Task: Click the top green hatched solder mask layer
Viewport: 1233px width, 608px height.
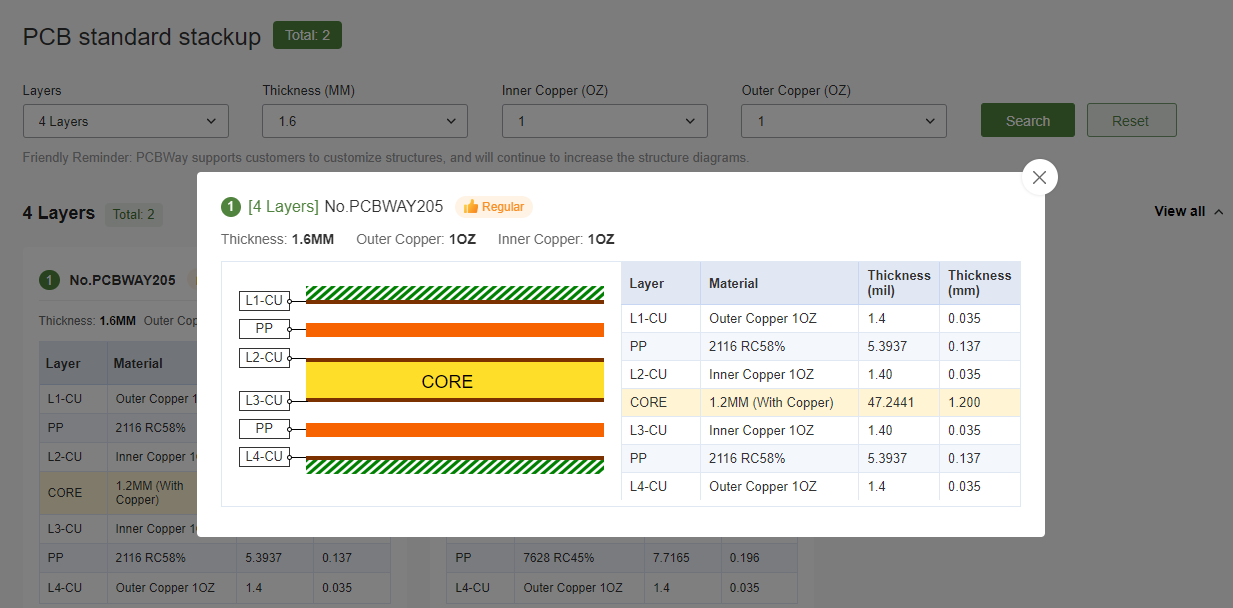Action: pos(454,292)
